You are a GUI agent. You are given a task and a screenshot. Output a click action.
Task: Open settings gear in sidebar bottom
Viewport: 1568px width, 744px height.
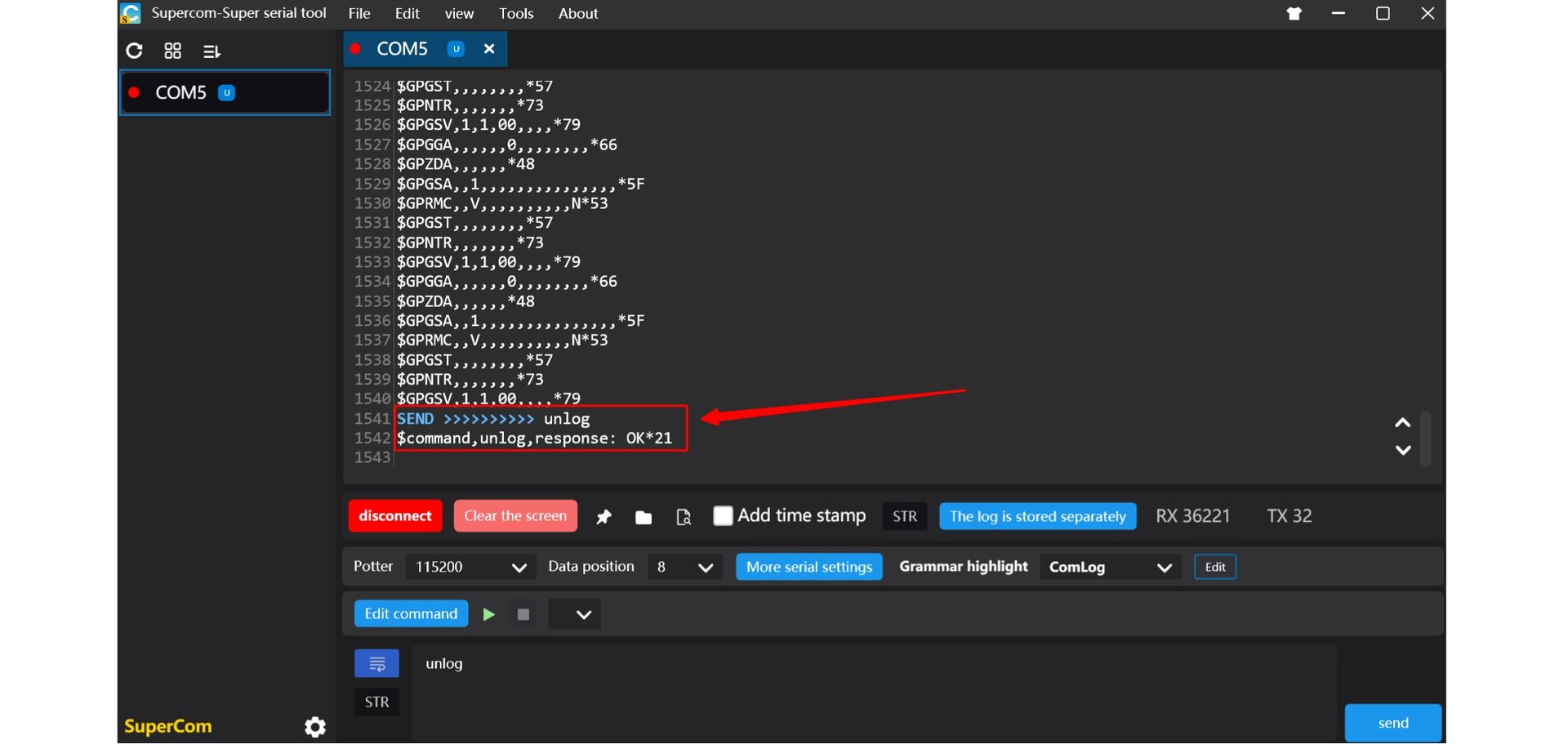(x=315, y=727)
